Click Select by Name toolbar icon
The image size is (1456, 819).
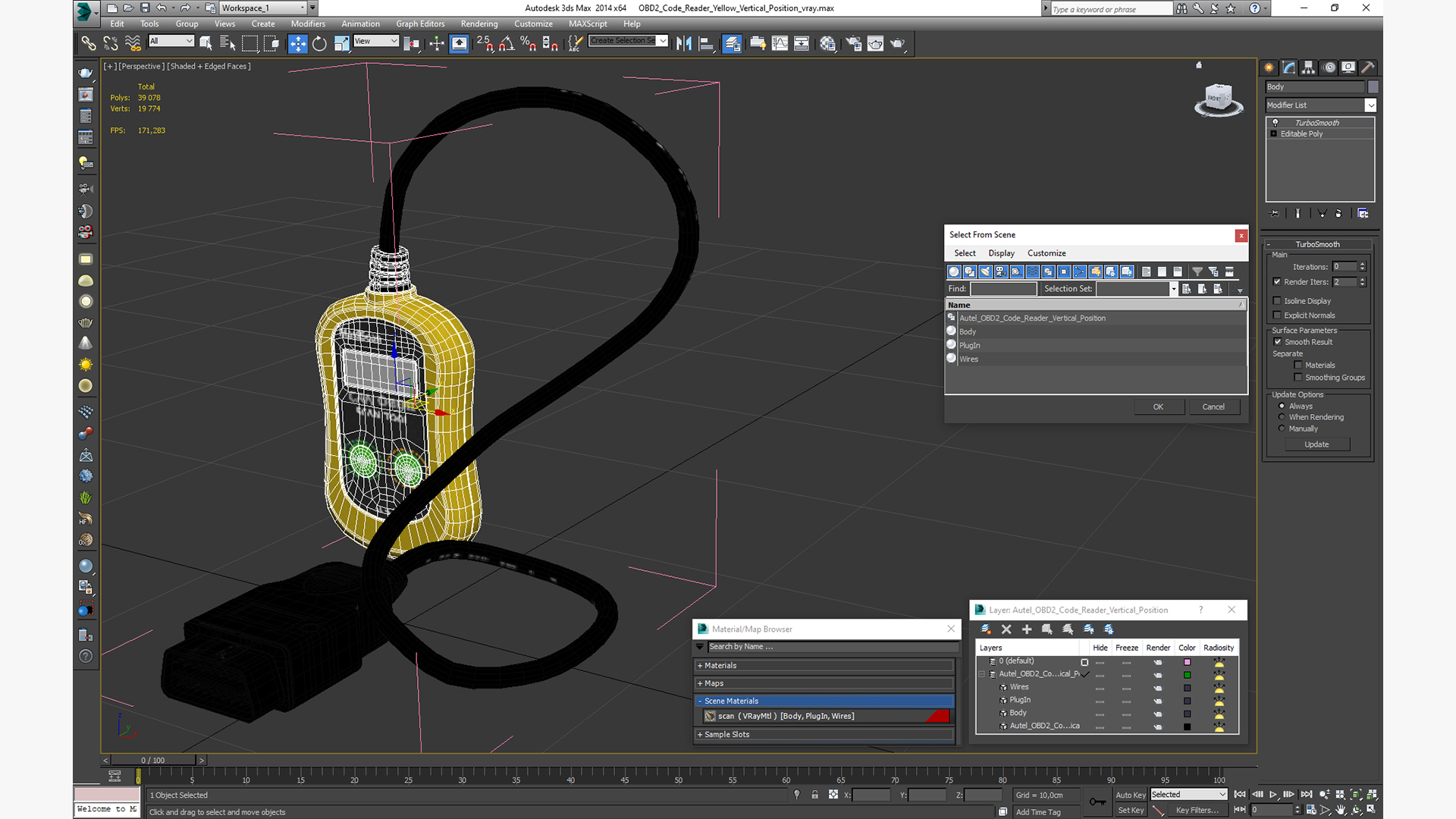pyautogui.click(x=227, y=44)
